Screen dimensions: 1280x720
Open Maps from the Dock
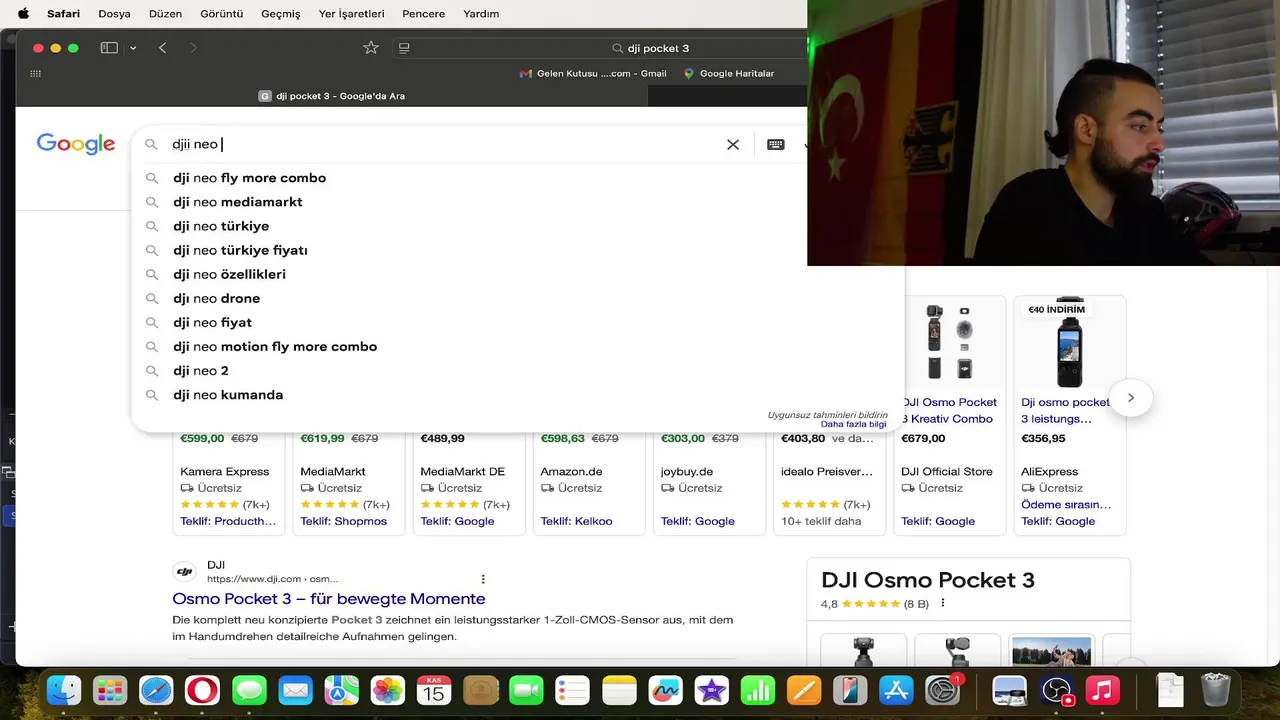(x=341, y=690)
